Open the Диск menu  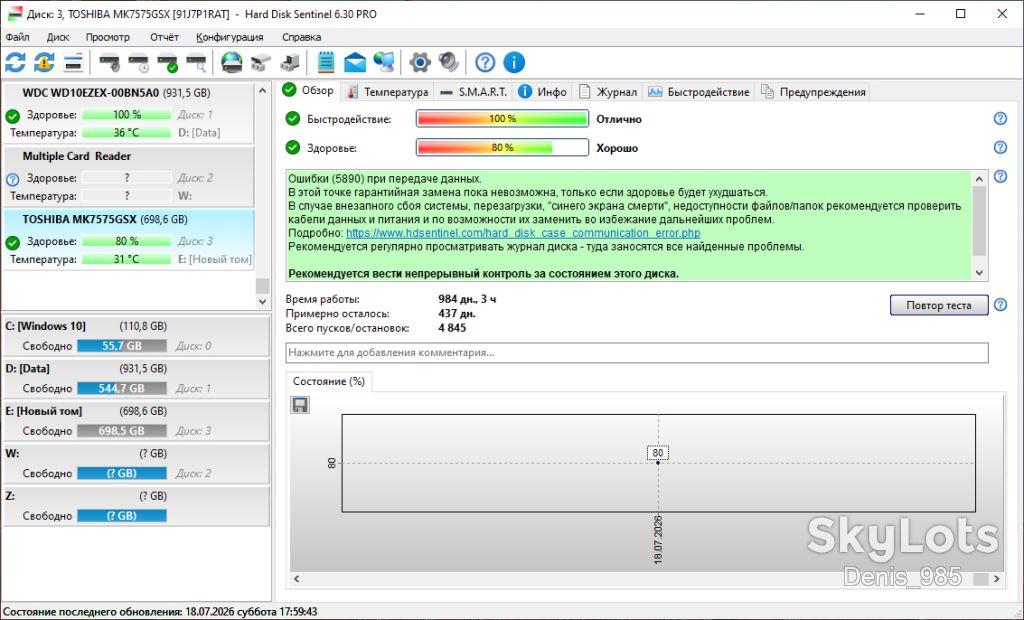(x=57, y=37)
